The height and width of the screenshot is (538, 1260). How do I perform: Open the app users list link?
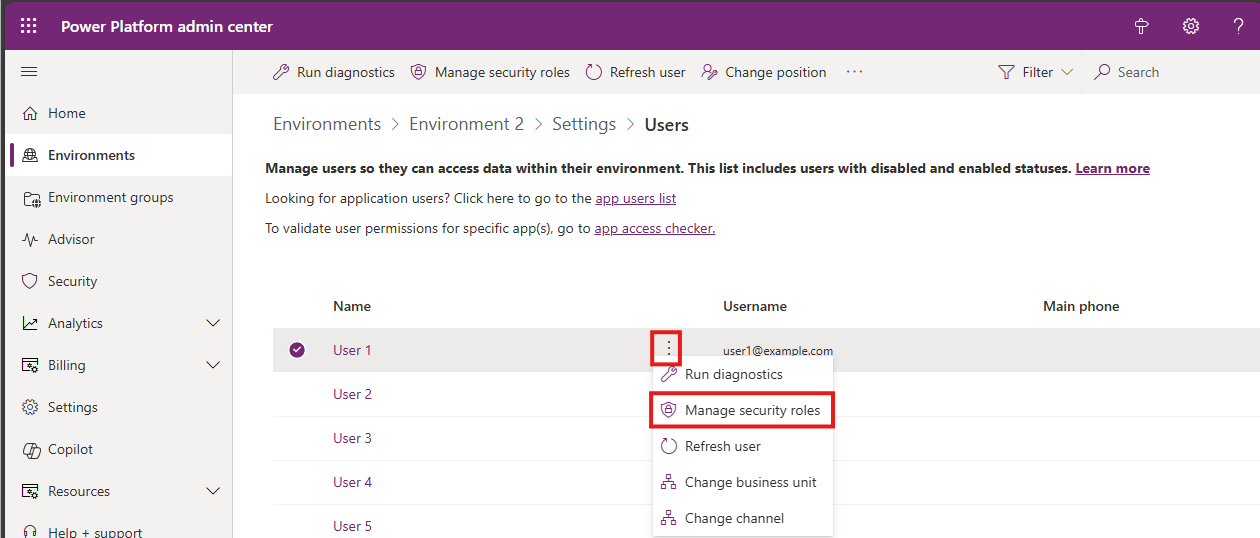(x=636, y=198)
